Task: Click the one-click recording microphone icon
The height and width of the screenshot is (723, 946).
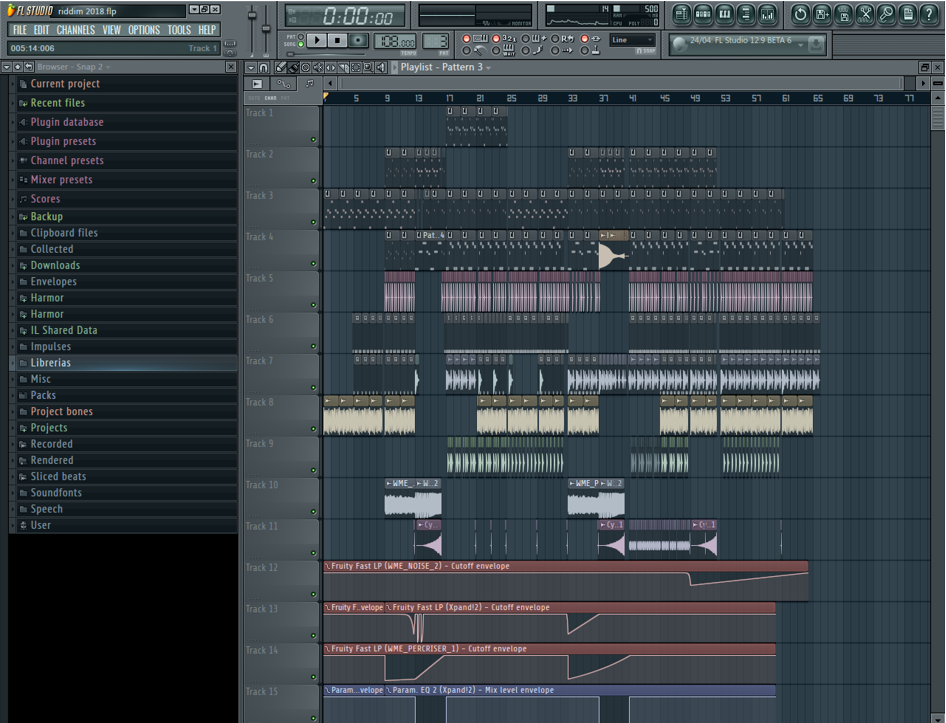Action: point(886,14)
